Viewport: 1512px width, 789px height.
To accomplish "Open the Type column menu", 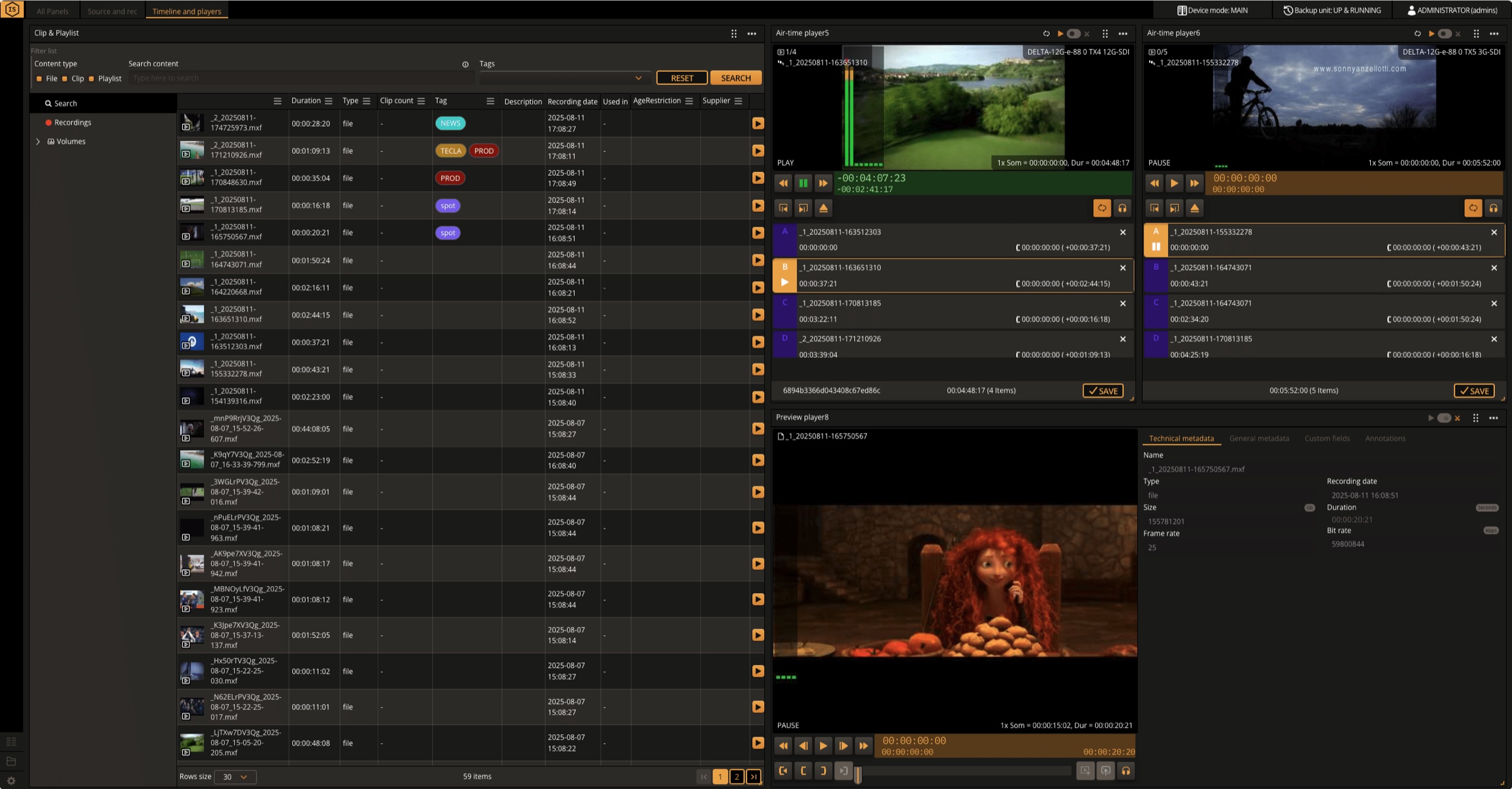I will click(x=367, y=101).
